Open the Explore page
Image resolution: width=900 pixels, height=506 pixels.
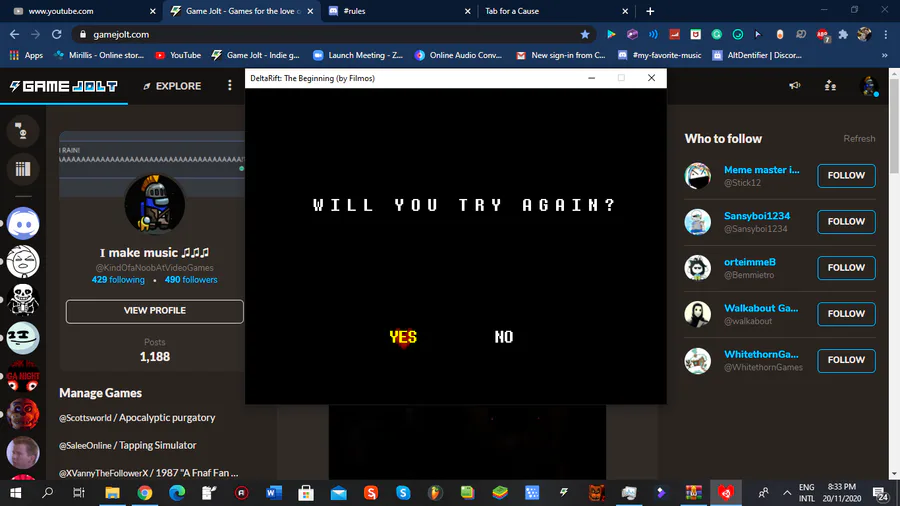coord(172,86)
